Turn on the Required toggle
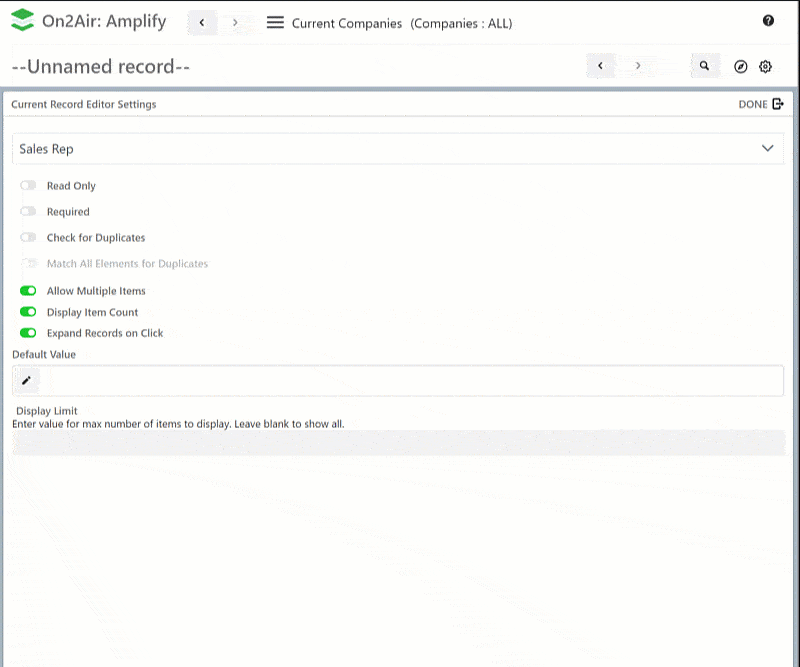Viewport: 800px width, 667px height. pos(28,212)
